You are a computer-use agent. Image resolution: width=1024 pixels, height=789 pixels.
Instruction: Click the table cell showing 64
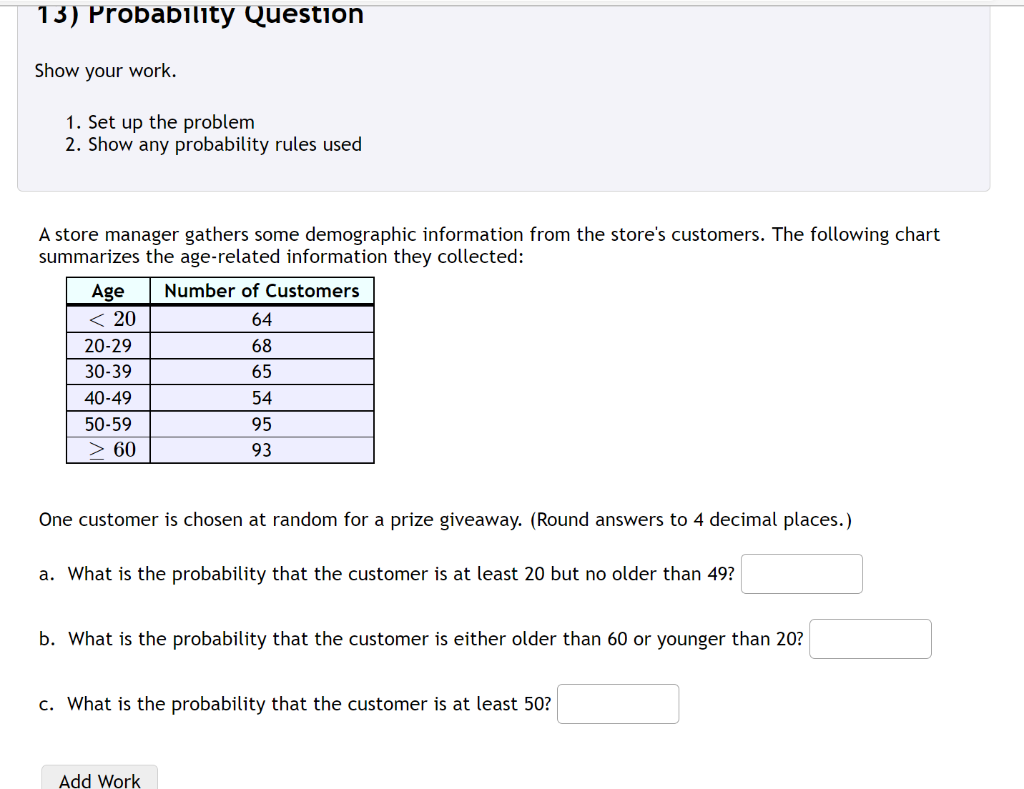[x=262, y=319]
